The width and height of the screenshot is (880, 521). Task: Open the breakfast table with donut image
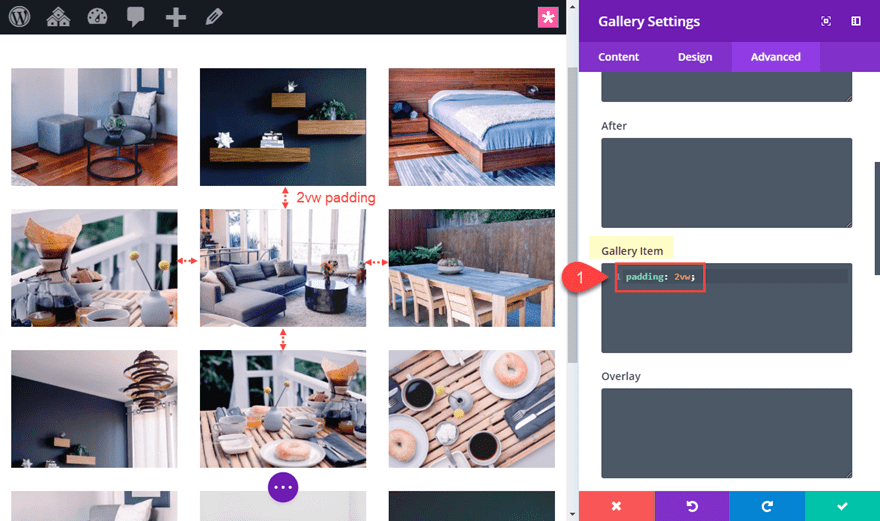(x=283, y=409)
